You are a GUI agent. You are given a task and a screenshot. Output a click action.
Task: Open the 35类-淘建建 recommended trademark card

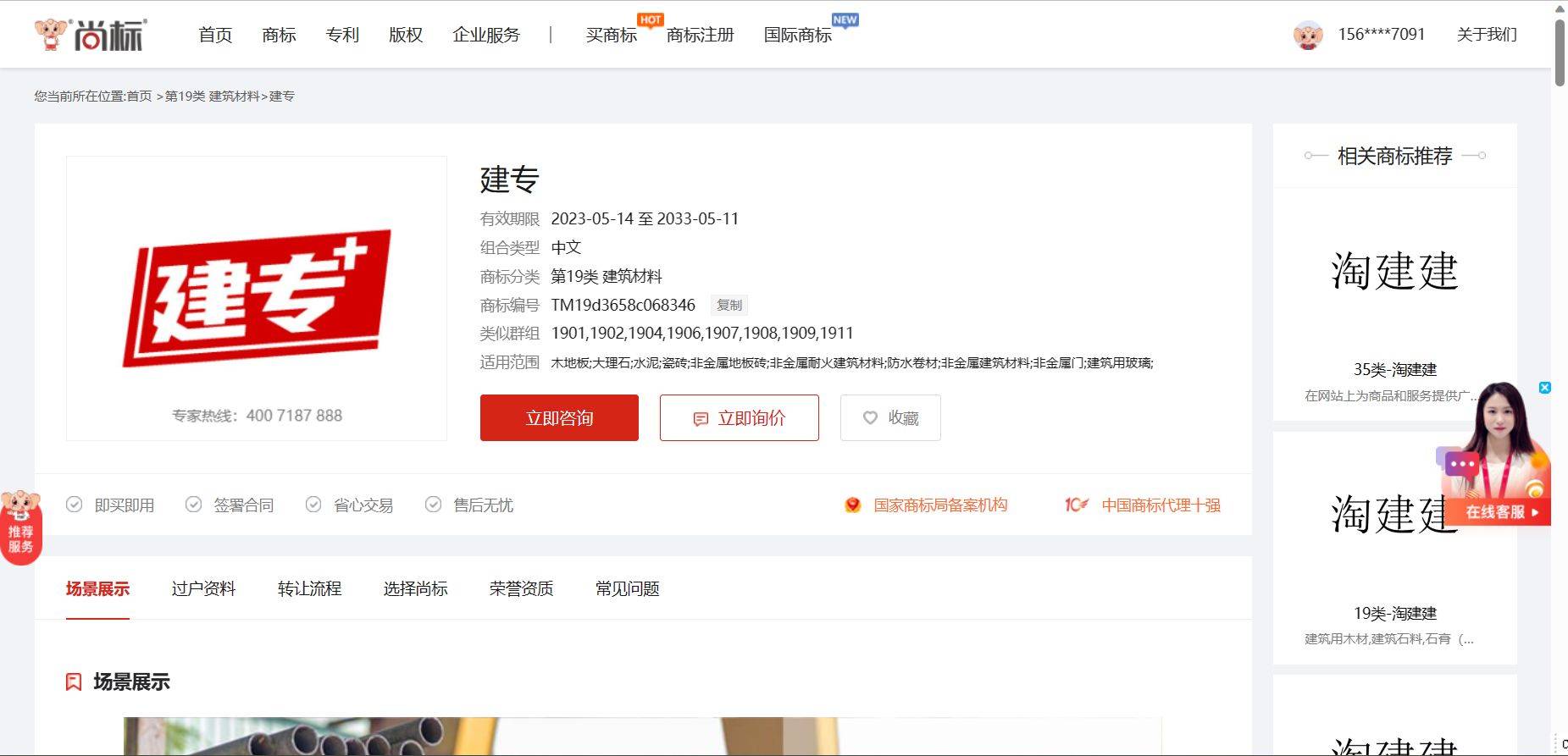pyautogui.click(x=1395, y=305)
